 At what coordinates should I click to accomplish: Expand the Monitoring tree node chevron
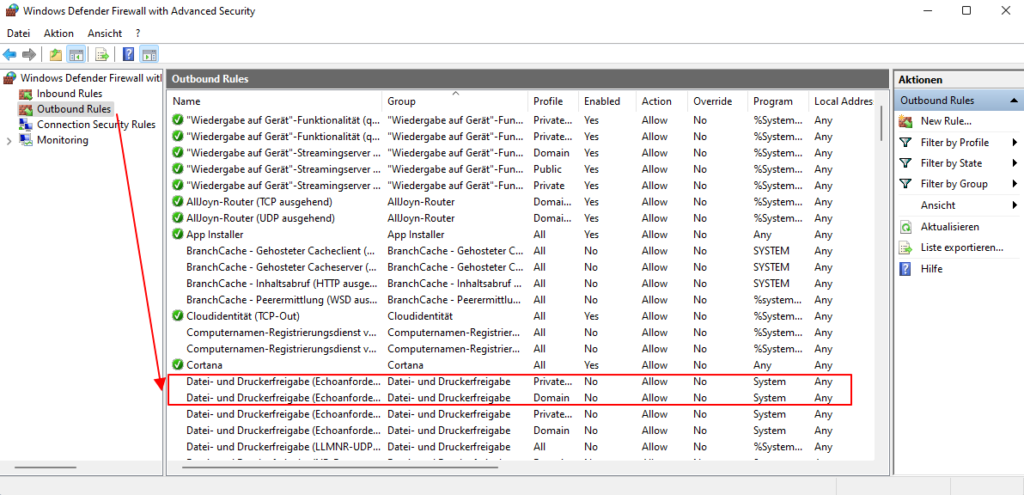coord(8,140)
